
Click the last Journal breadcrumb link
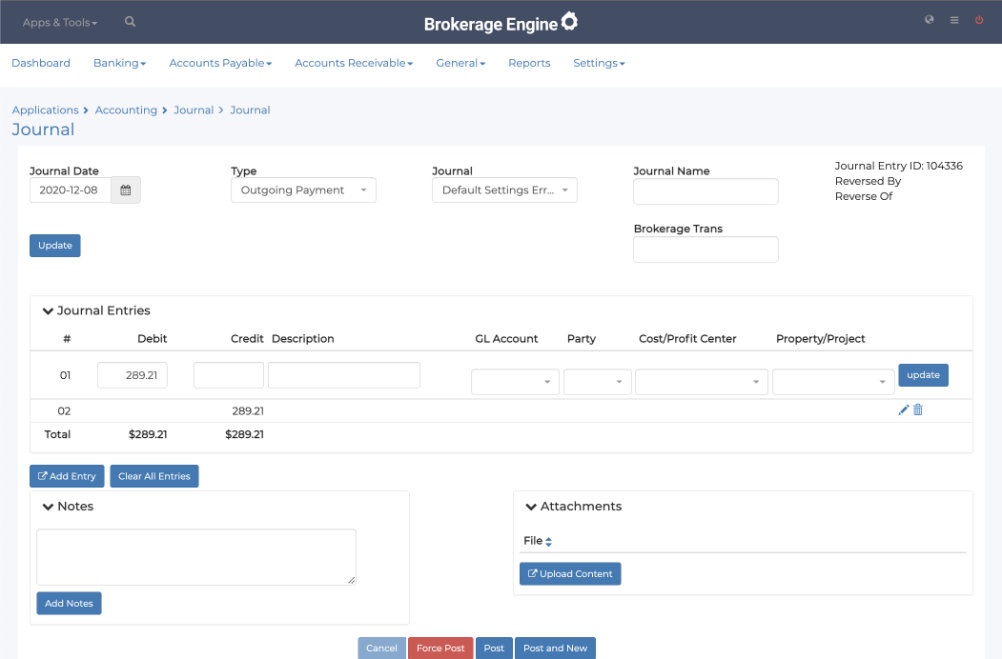coord(250,110)
